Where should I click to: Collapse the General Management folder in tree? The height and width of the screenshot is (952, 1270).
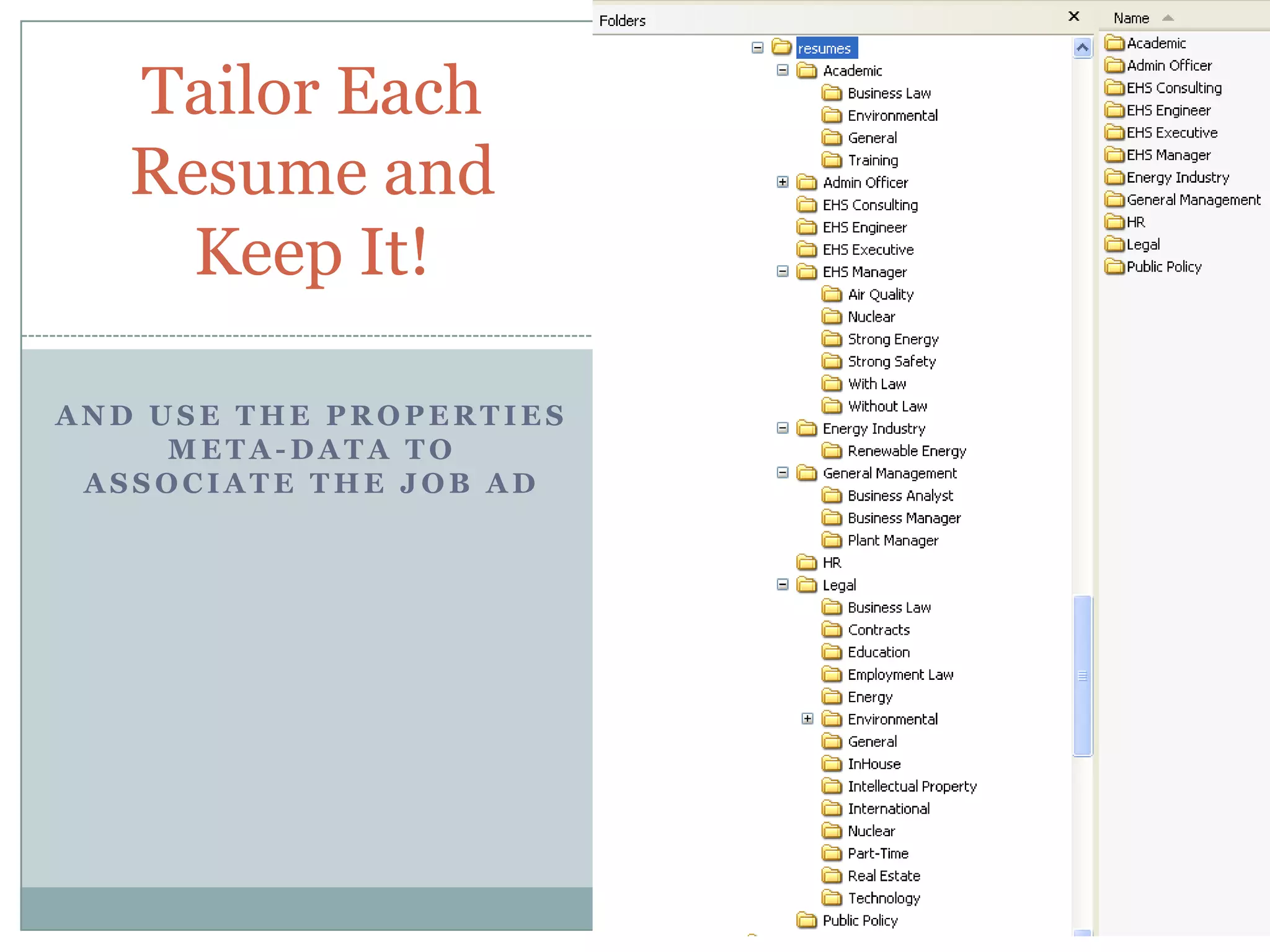(x=783, y=473)
